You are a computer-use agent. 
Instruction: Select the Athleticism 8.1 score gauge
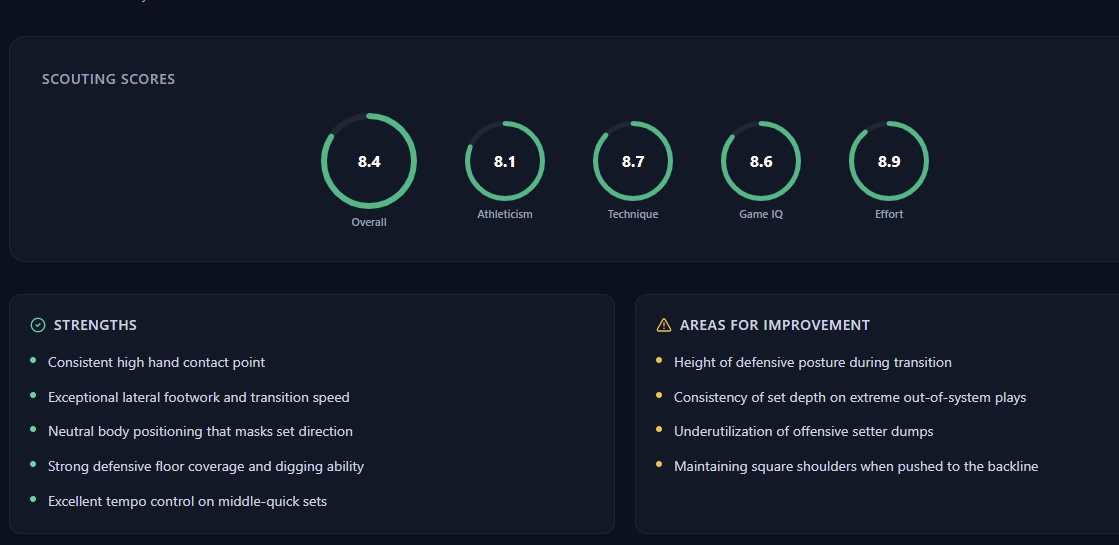(x=505, y=161)
